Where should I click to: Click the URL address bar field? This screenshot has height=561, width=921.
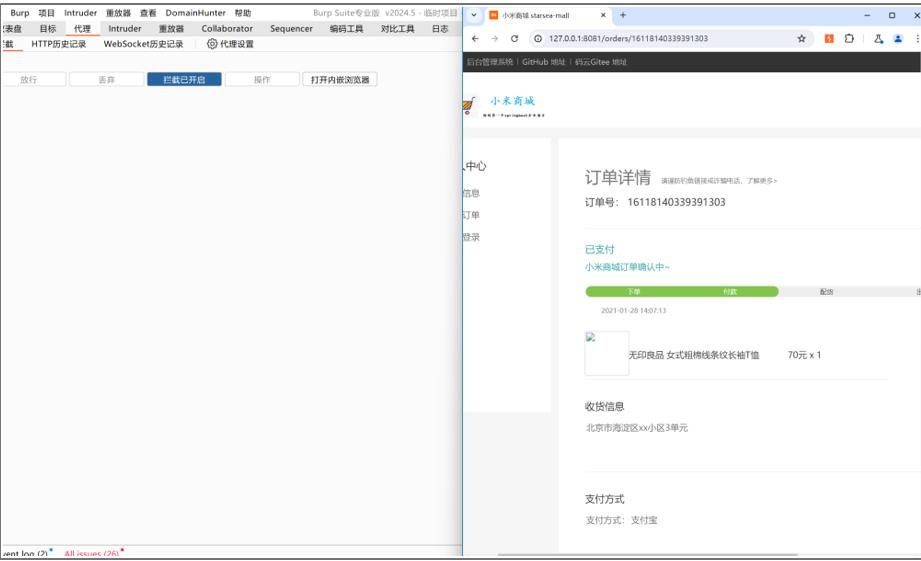[x=660, y=39]
